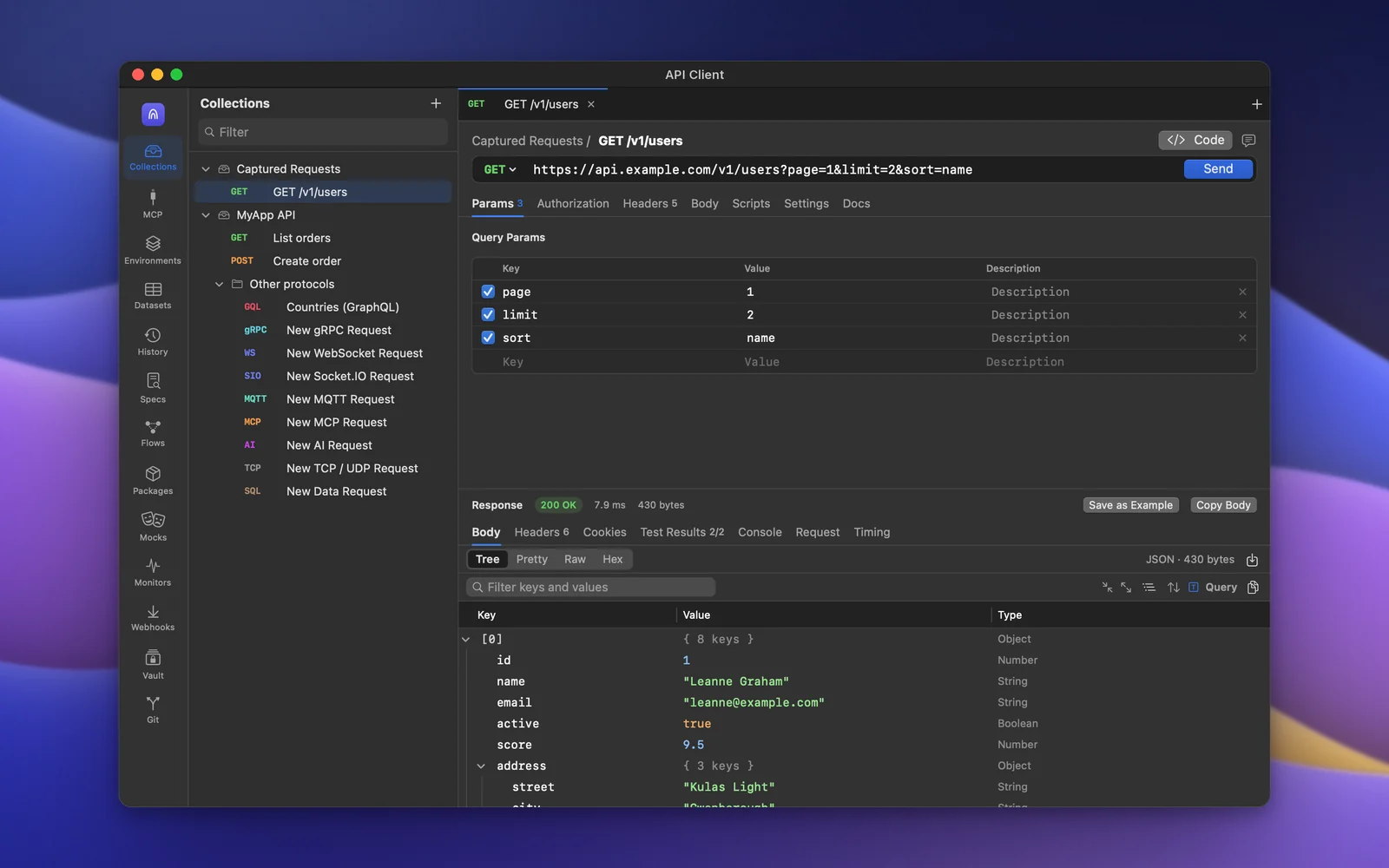Open the Test Results 2/2 tab
Image resolution: width=1389 pixels, height=868 pixels.
click(x=681, y=532)
